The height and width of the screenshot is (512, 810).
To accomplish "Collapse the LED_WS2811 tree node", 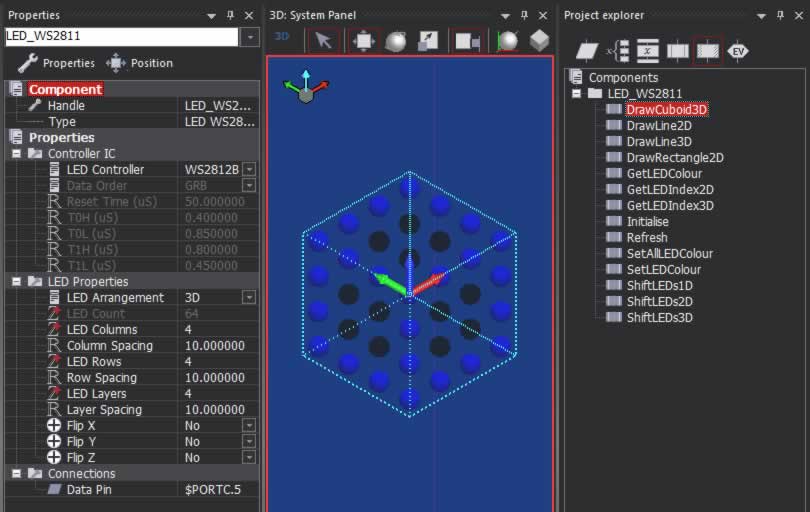I will coord(577,94).
